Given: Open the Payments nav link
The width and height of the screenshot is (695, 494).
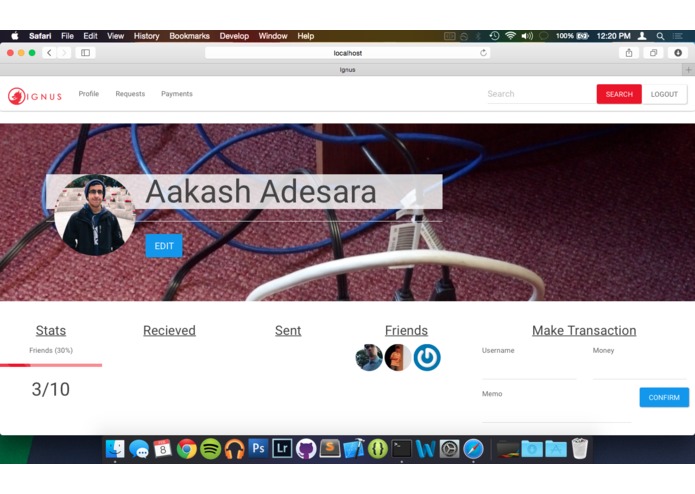Looking at the screenshot, I should click(x=176, y=93).
